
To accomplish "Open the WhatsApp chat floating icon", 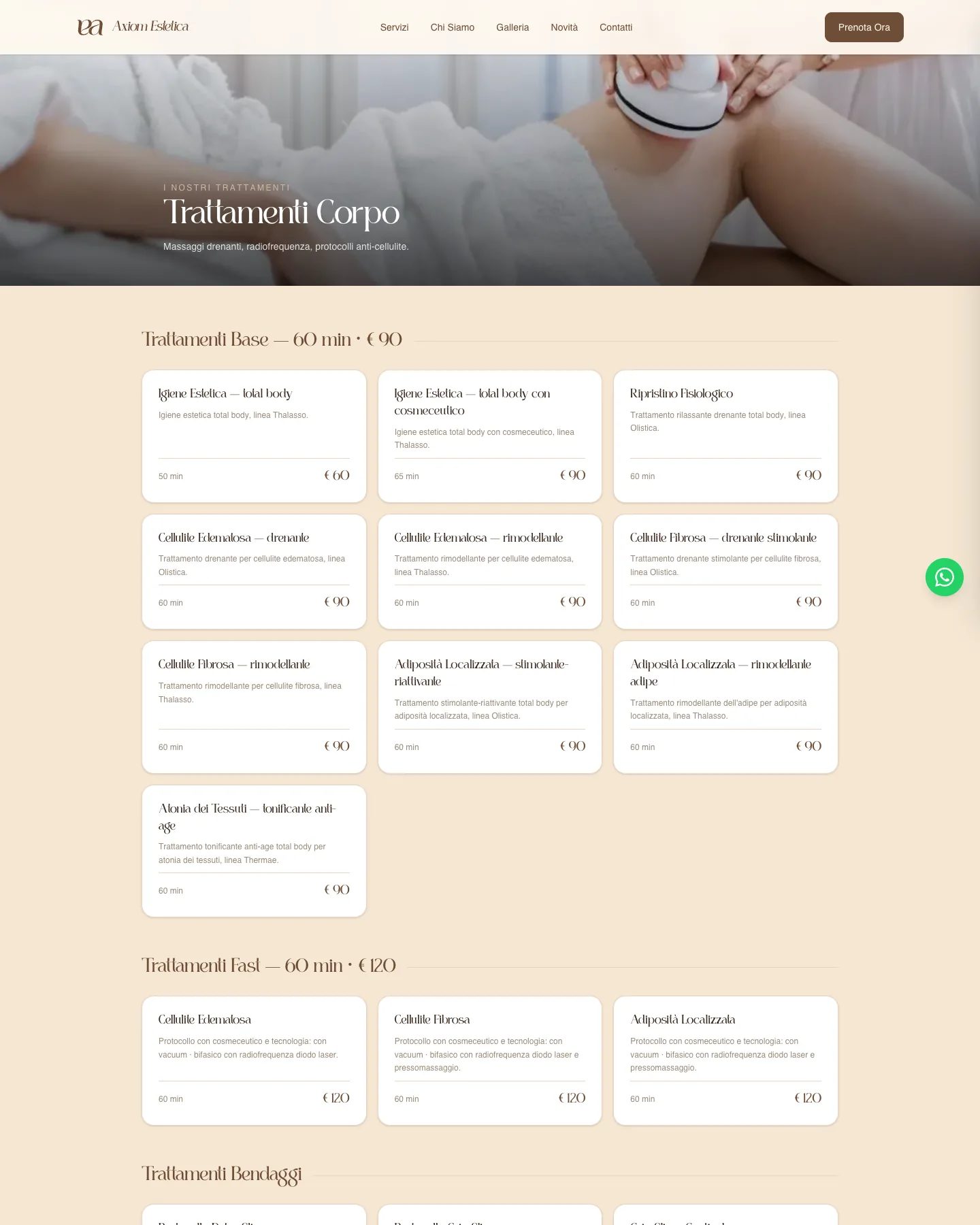I will click(x=944, y=577).
